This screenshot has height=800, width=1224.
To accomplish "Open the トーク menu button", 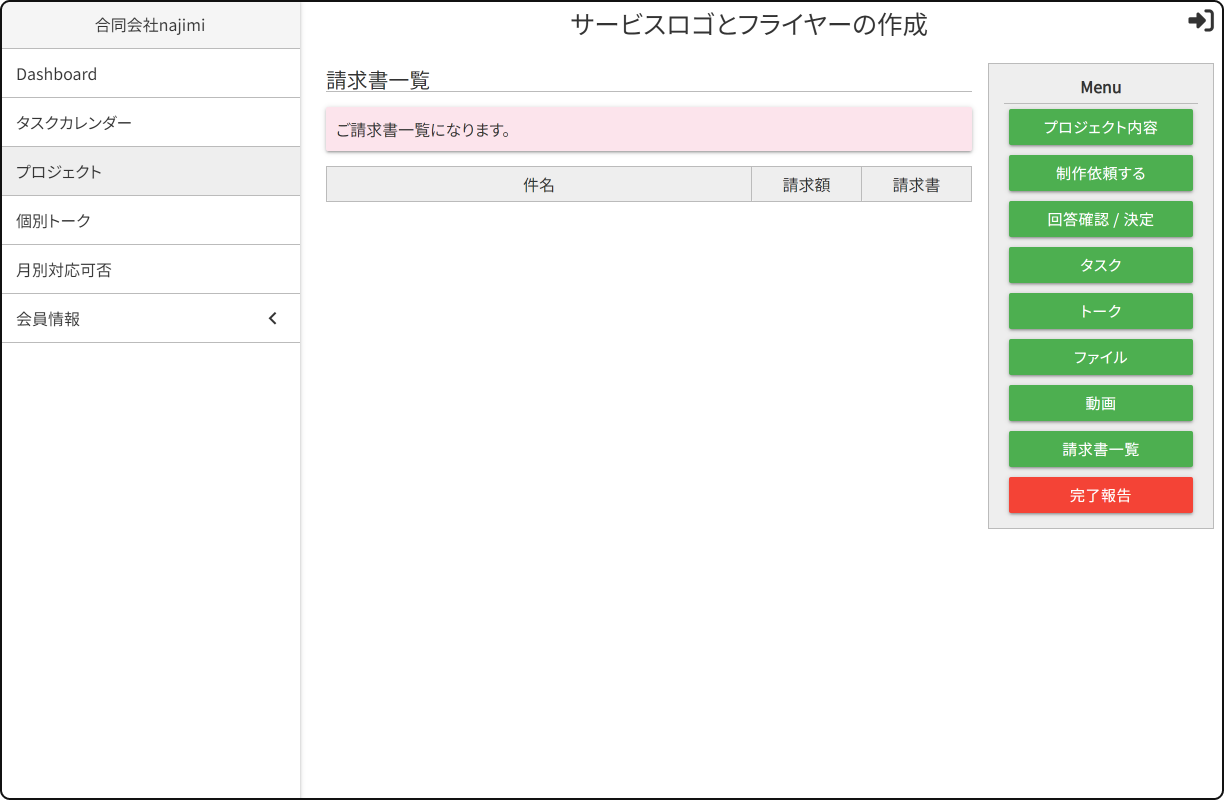I will 1100,312.
